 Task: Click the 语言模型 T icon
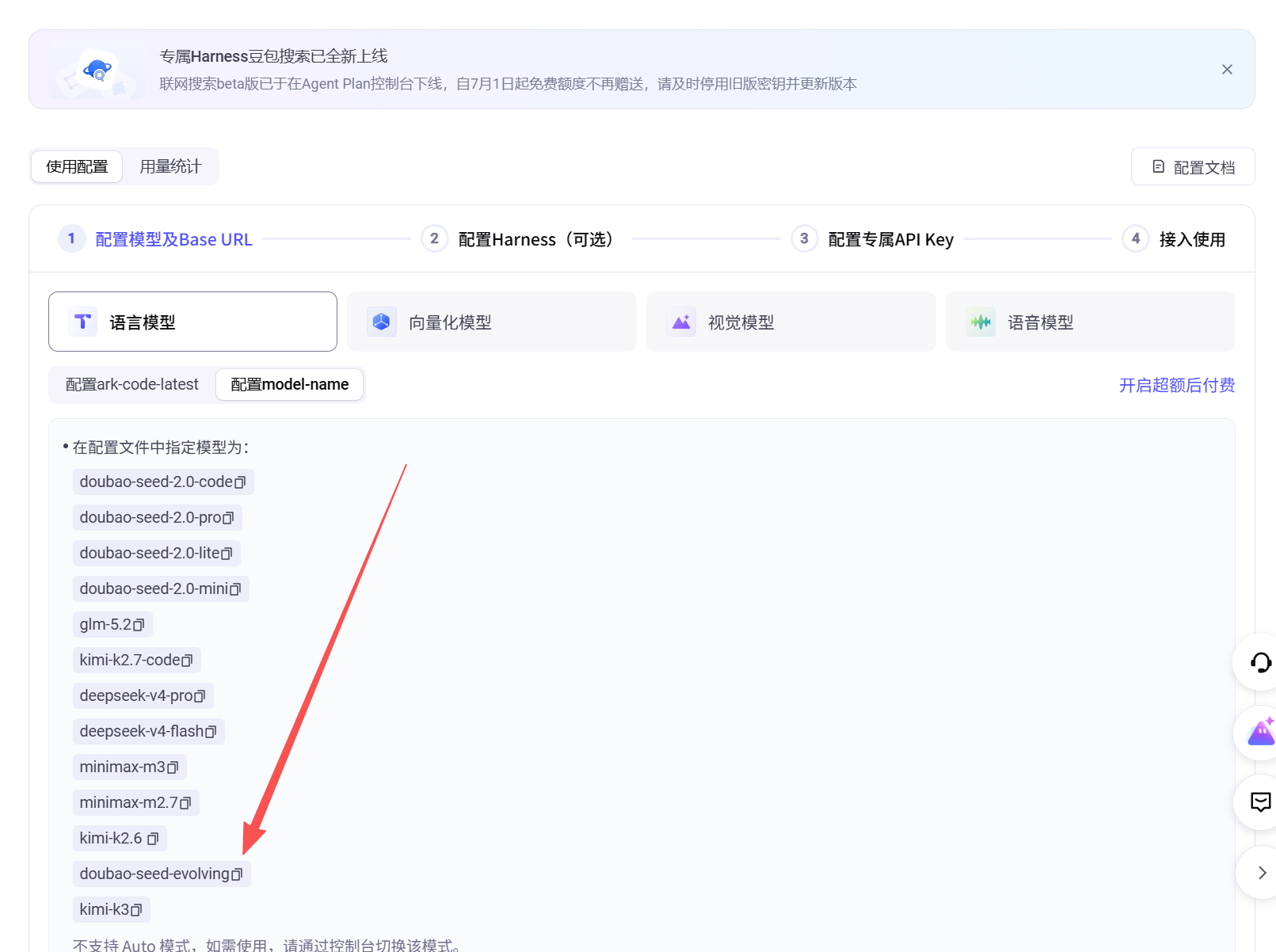coord(82,322)
